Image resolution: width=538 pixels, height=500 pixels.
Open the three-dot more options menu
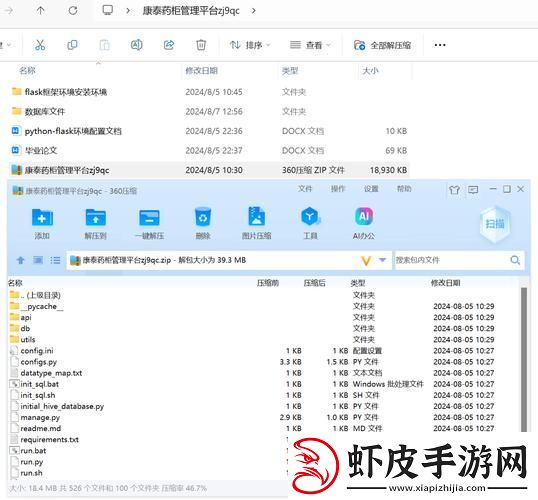(x=440, y=45)
